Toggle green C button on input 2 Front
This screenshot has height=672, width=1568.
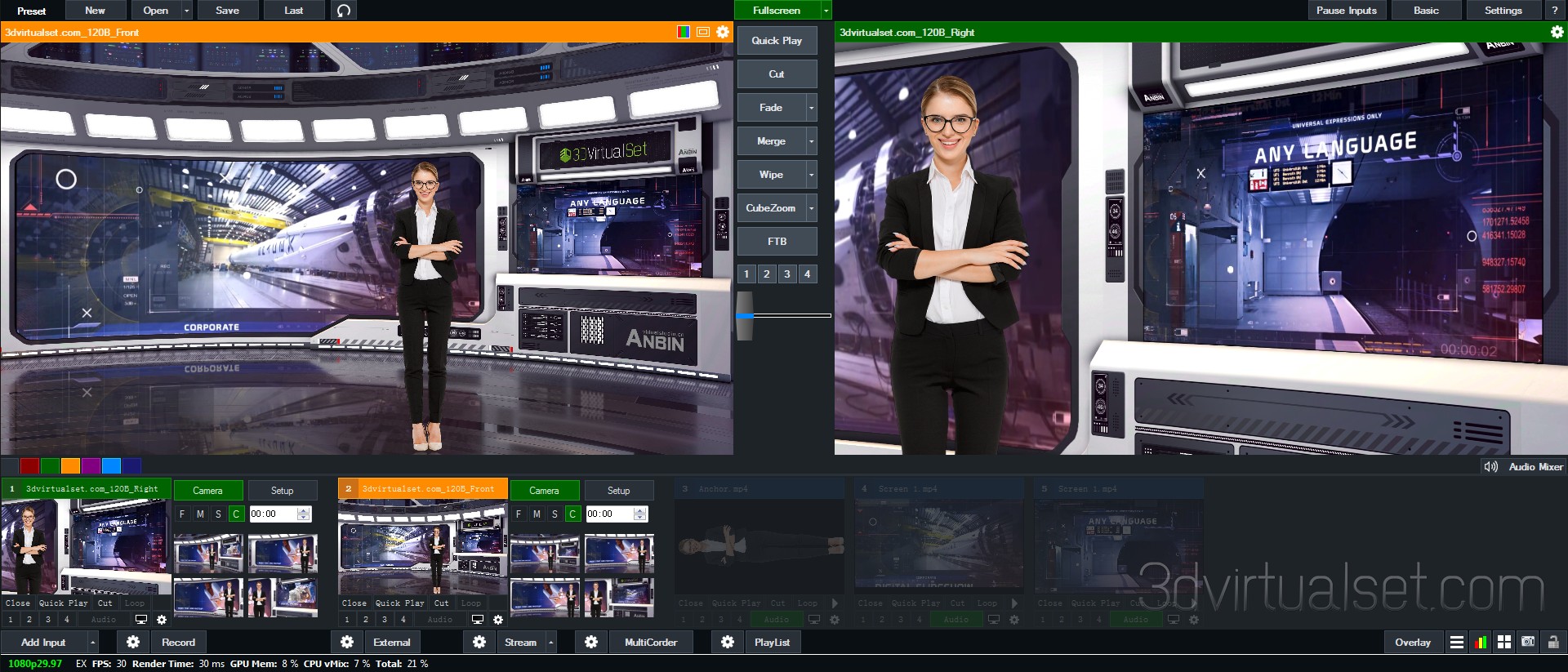point(572,514)
